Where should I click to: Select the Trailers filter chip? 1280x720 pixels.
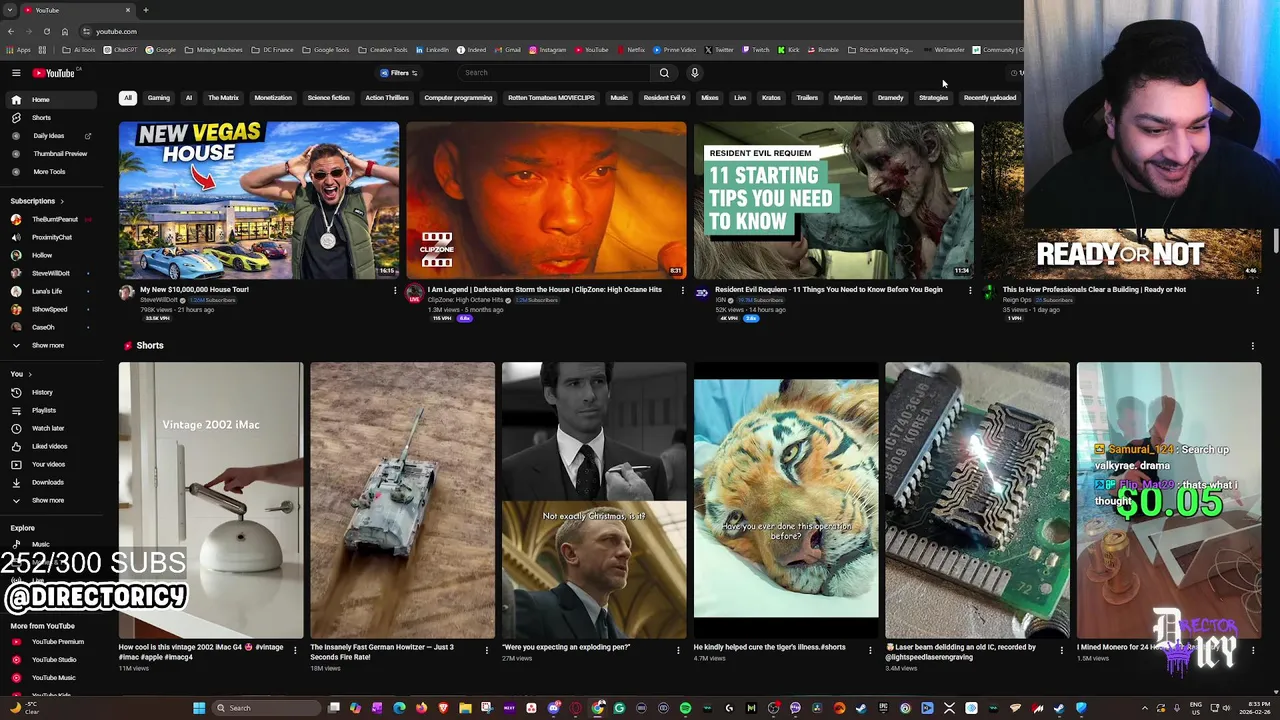click(807, 98)
